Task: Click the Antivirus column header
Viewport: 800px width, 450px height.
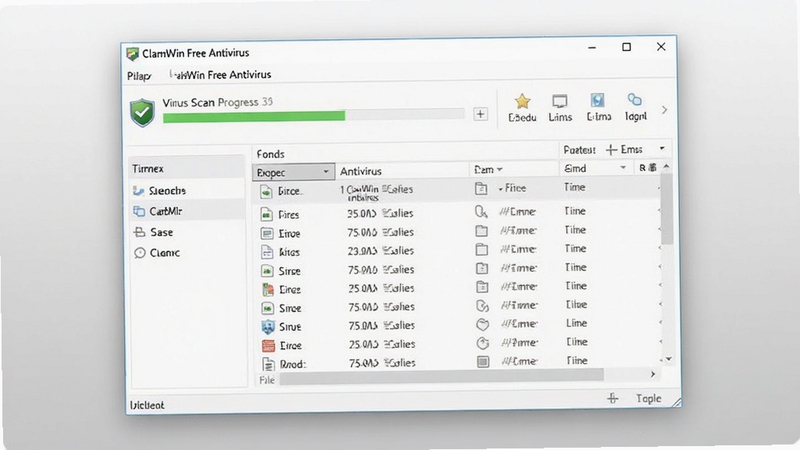Action: pyautogui.click(x=361, y=171)
